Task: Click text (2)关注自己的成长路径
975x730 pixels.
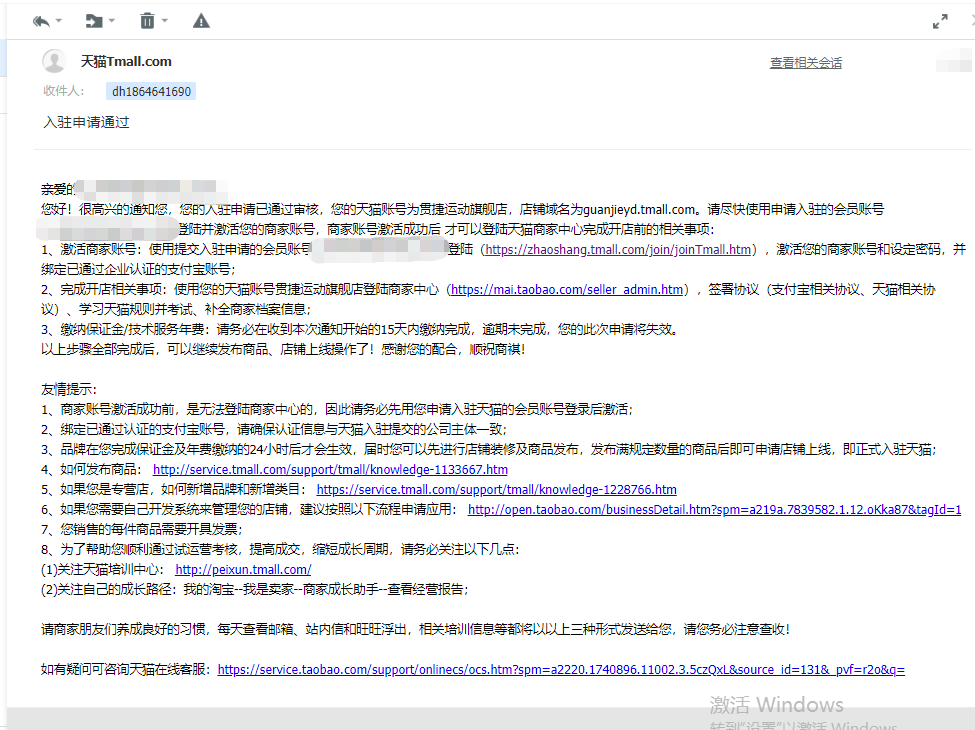Action: [254, 589]
